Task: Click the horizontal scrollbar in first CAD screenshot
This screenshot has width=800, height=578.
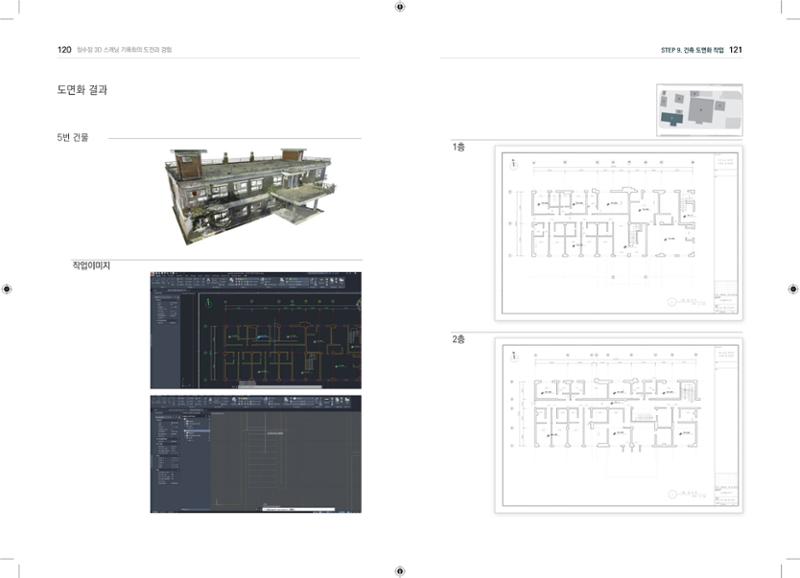Action: (280, 386)
